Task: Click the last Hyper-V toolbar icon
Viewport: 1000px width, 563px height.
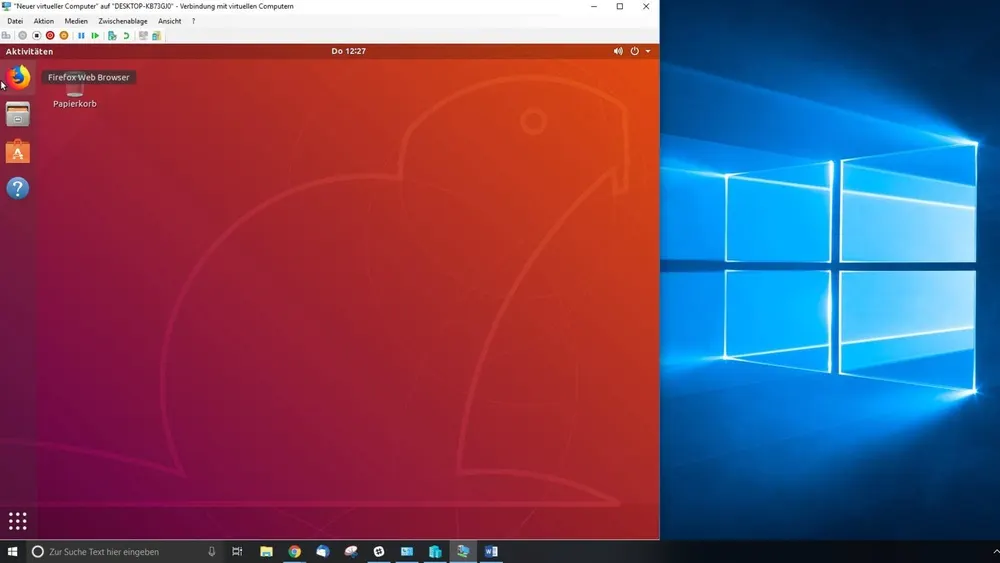Action: (x=156, y=36)
